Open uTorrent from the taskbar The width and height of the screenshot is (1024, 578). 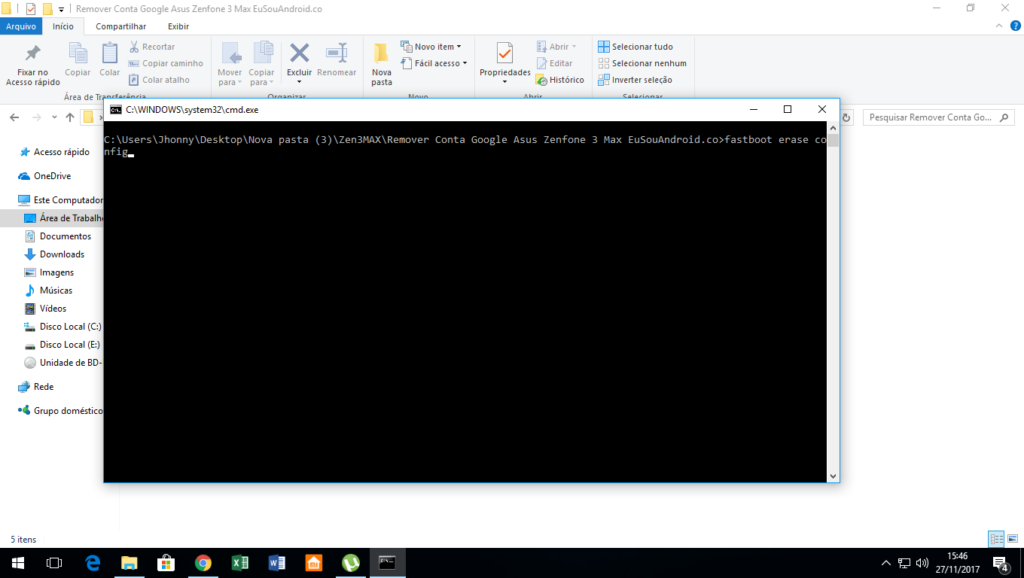click(351, 563)
